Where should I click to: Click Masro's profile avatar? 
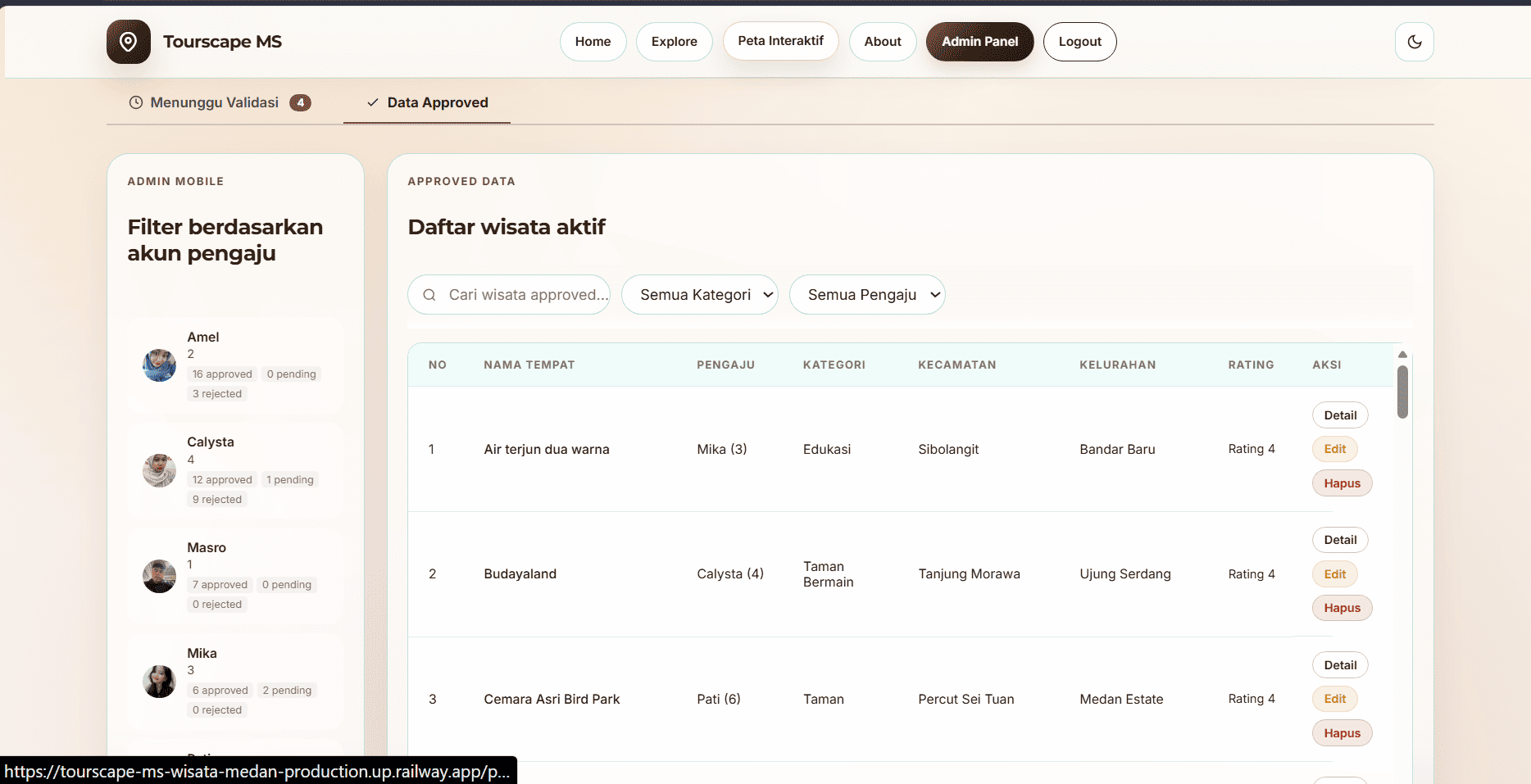click(159, 576)
